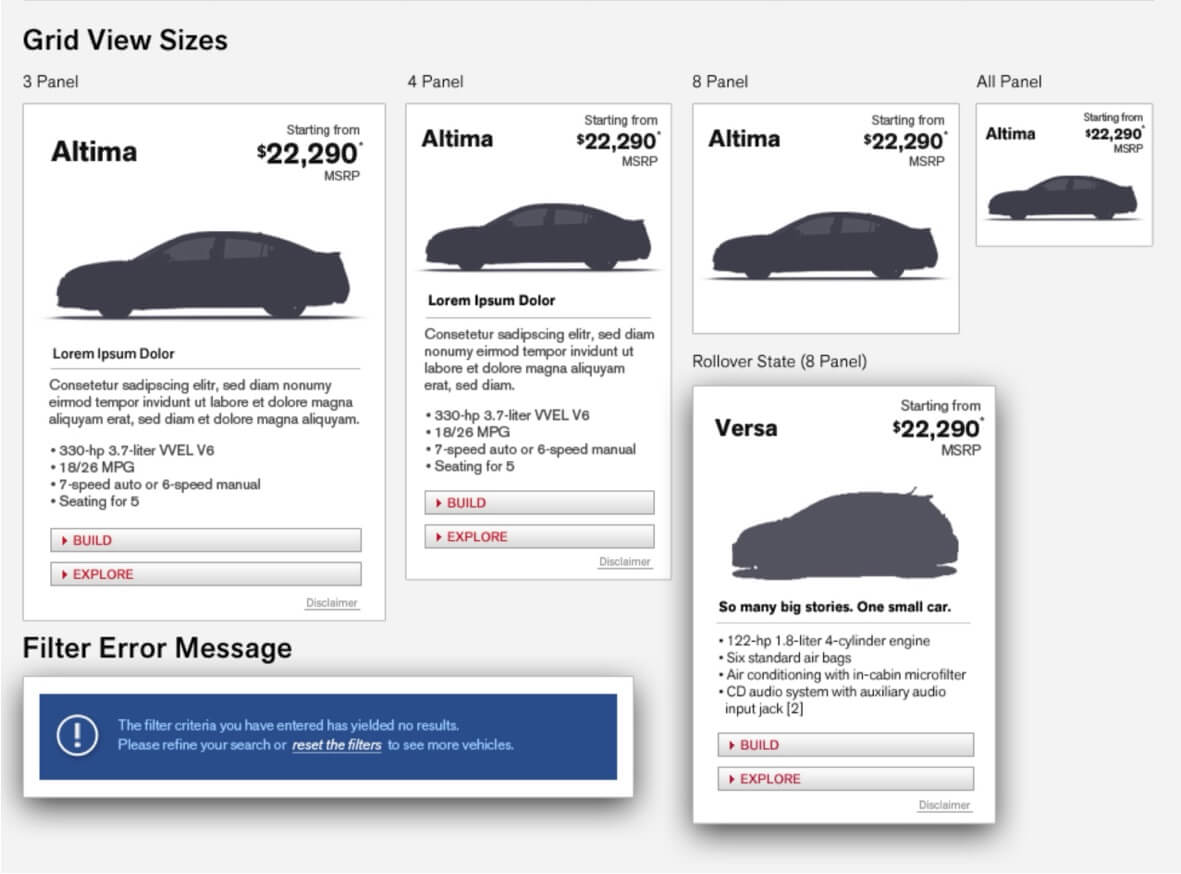Click 'So many big stories. One small car.'
Screen dimensions: 1181x874
pos(835,607)
